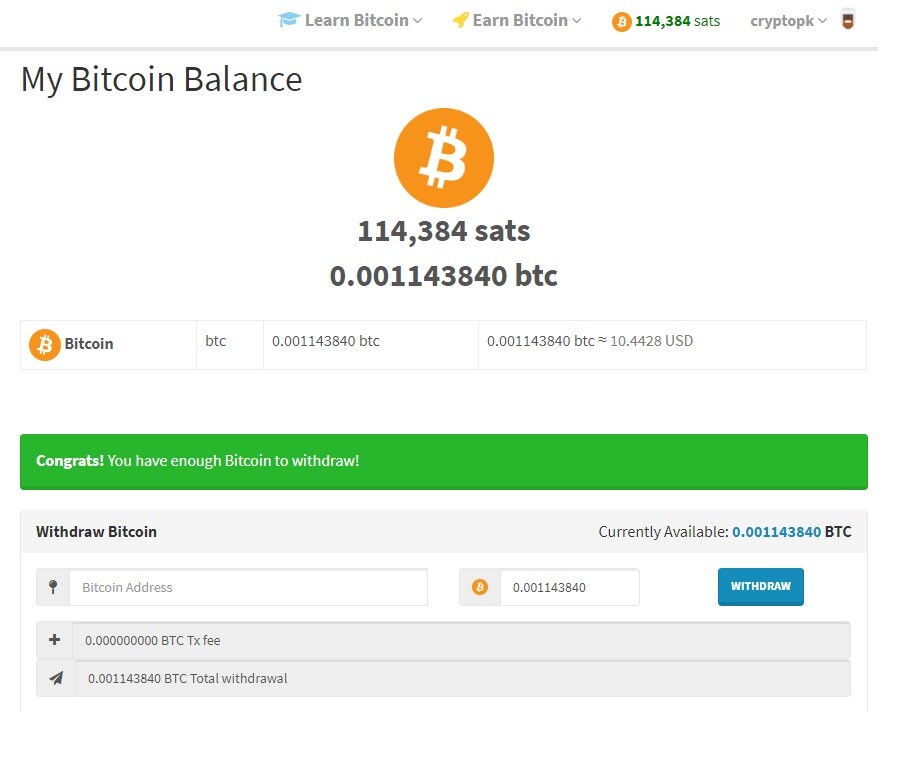Screen dimensions: 920x784
Task: Click the graduation cap icon beside Learn Bitcoin
Action: (289, 20)
